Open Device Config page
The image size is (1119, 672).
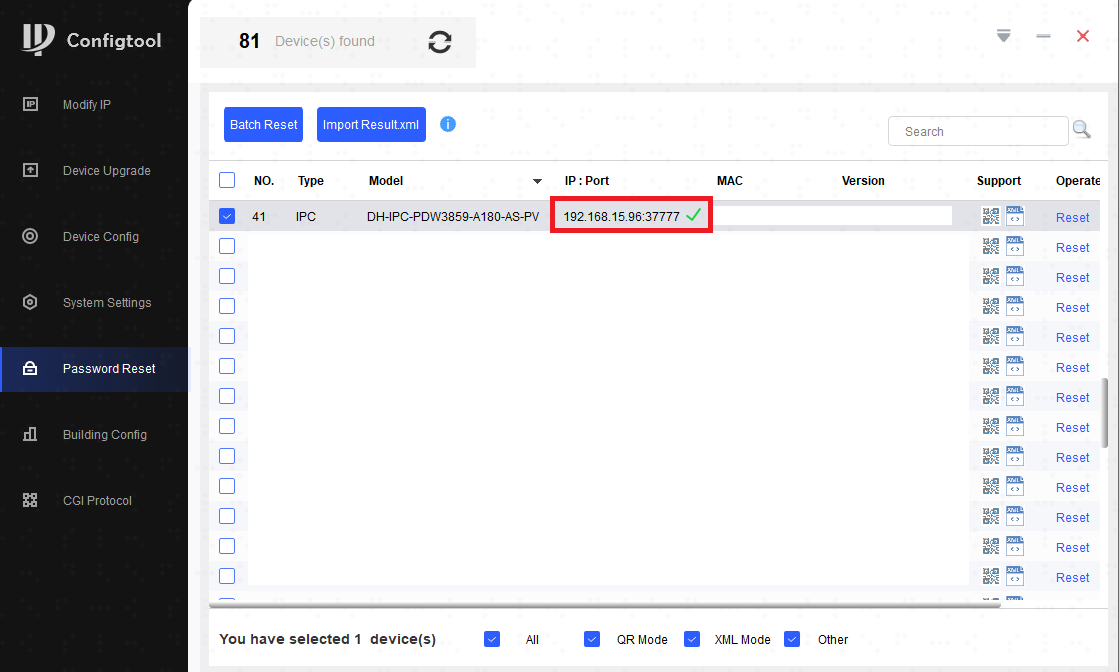pyautogui.click(x=101, y=236)
